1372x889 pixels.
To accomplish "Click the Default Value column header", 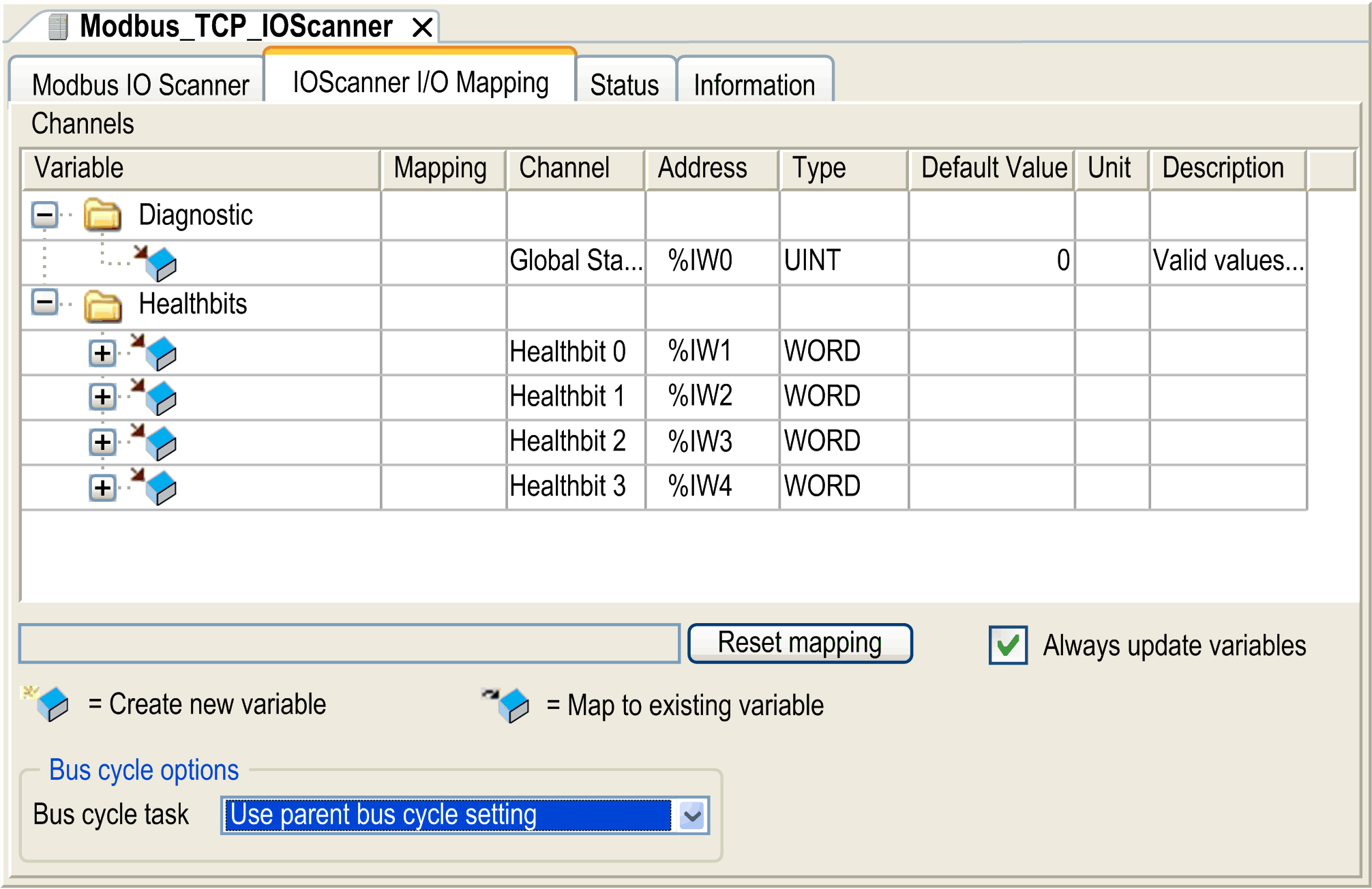I will 992,169.
